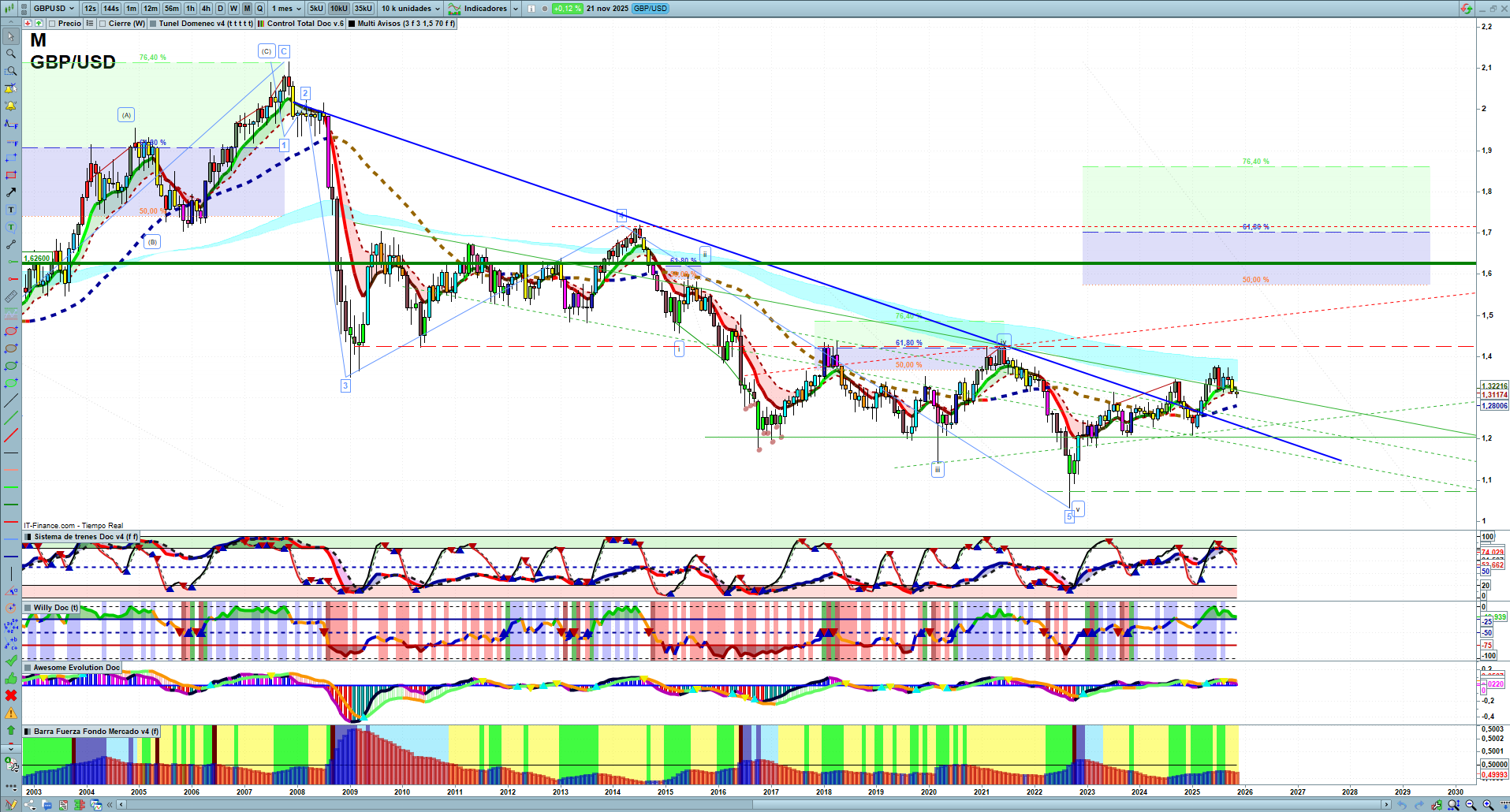Click the redo arrow at bottom right
This screenshot has height=812, width=1510.
pos(1419,805)
